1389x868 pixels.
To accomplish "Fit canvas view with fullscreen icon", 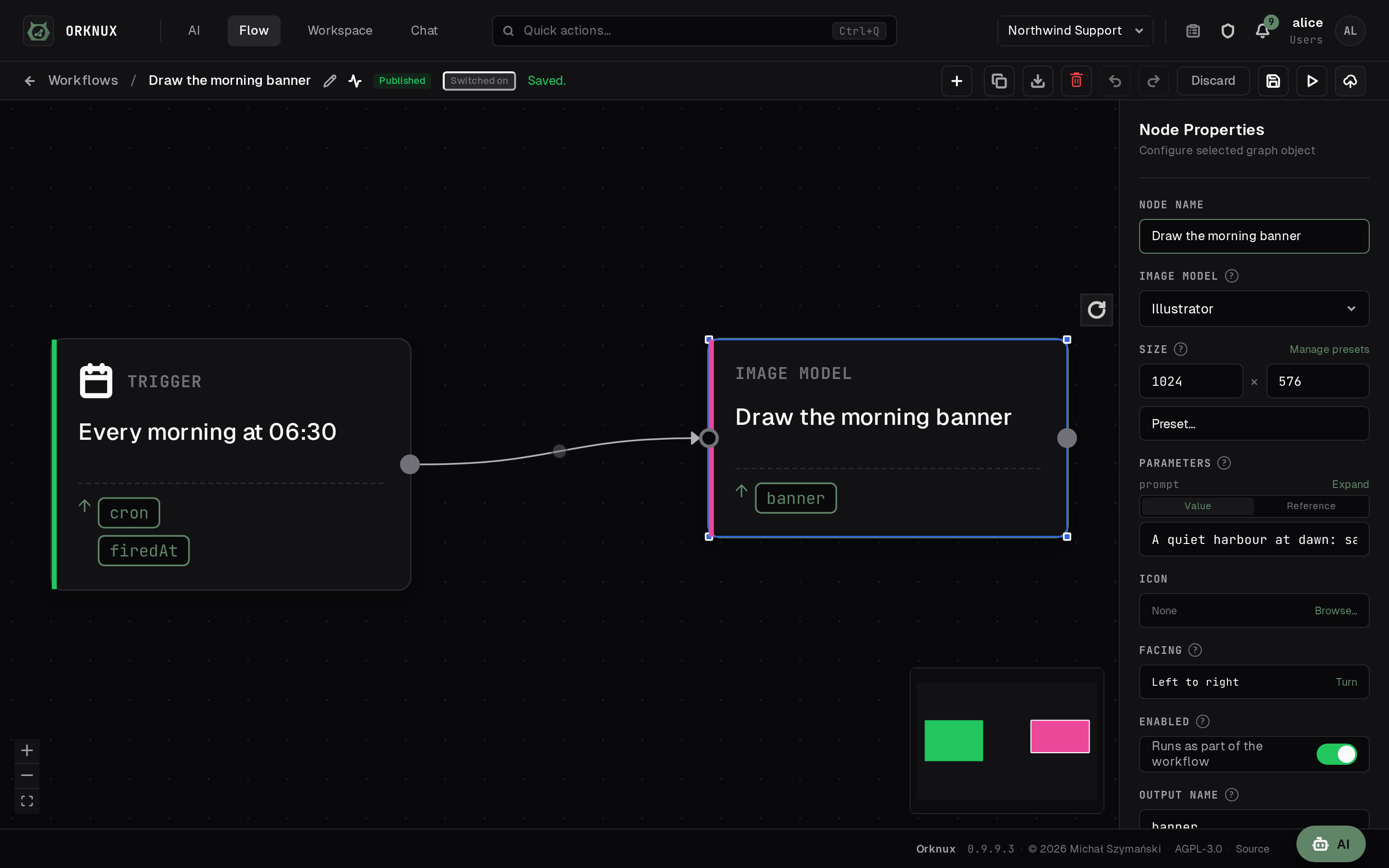I will click(x=27, y=801).
